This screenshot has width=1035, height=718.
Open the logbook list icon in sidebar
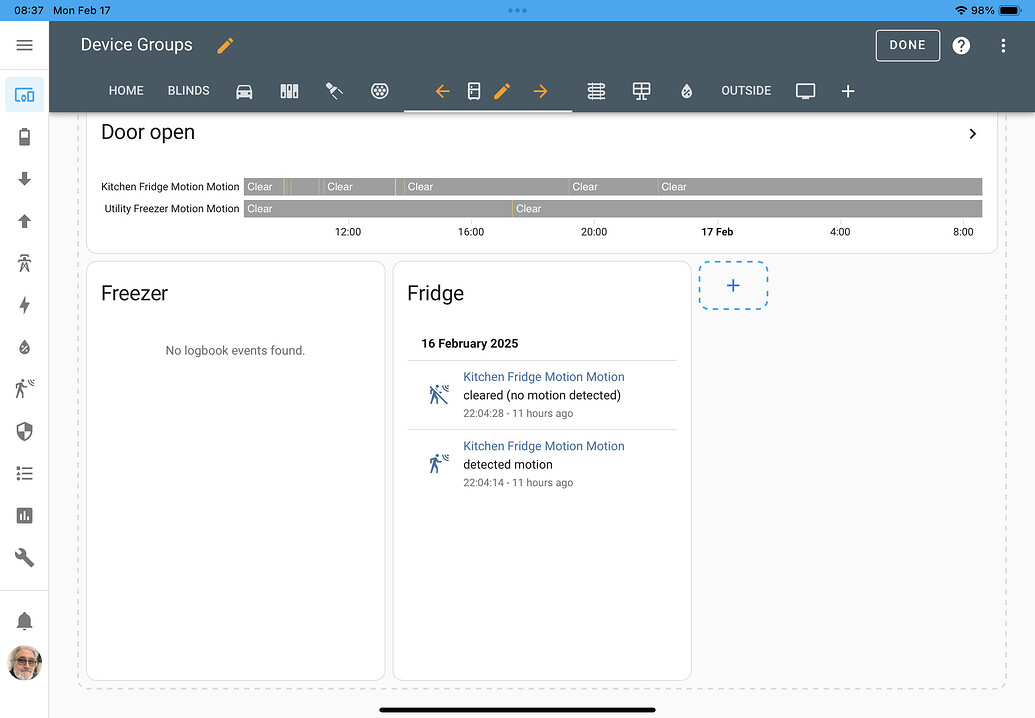(24, 474)
